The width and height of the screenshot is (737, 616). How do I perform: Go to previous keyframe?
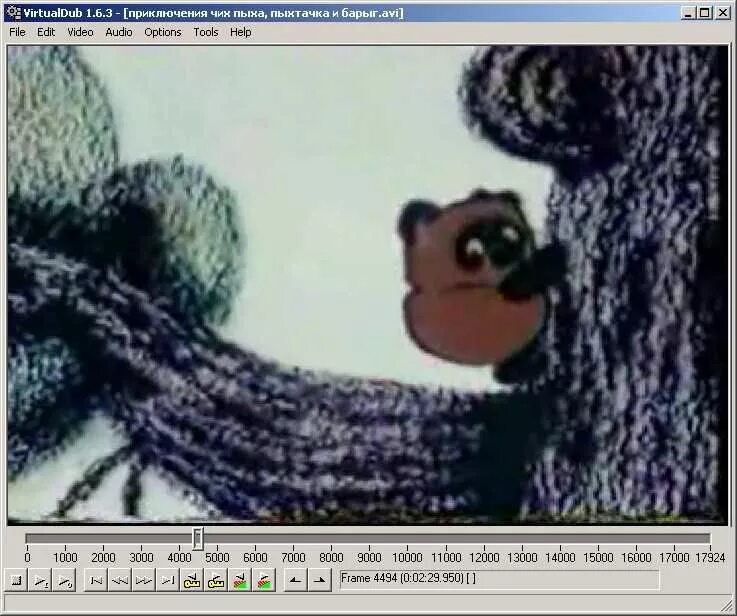(192, 581)
